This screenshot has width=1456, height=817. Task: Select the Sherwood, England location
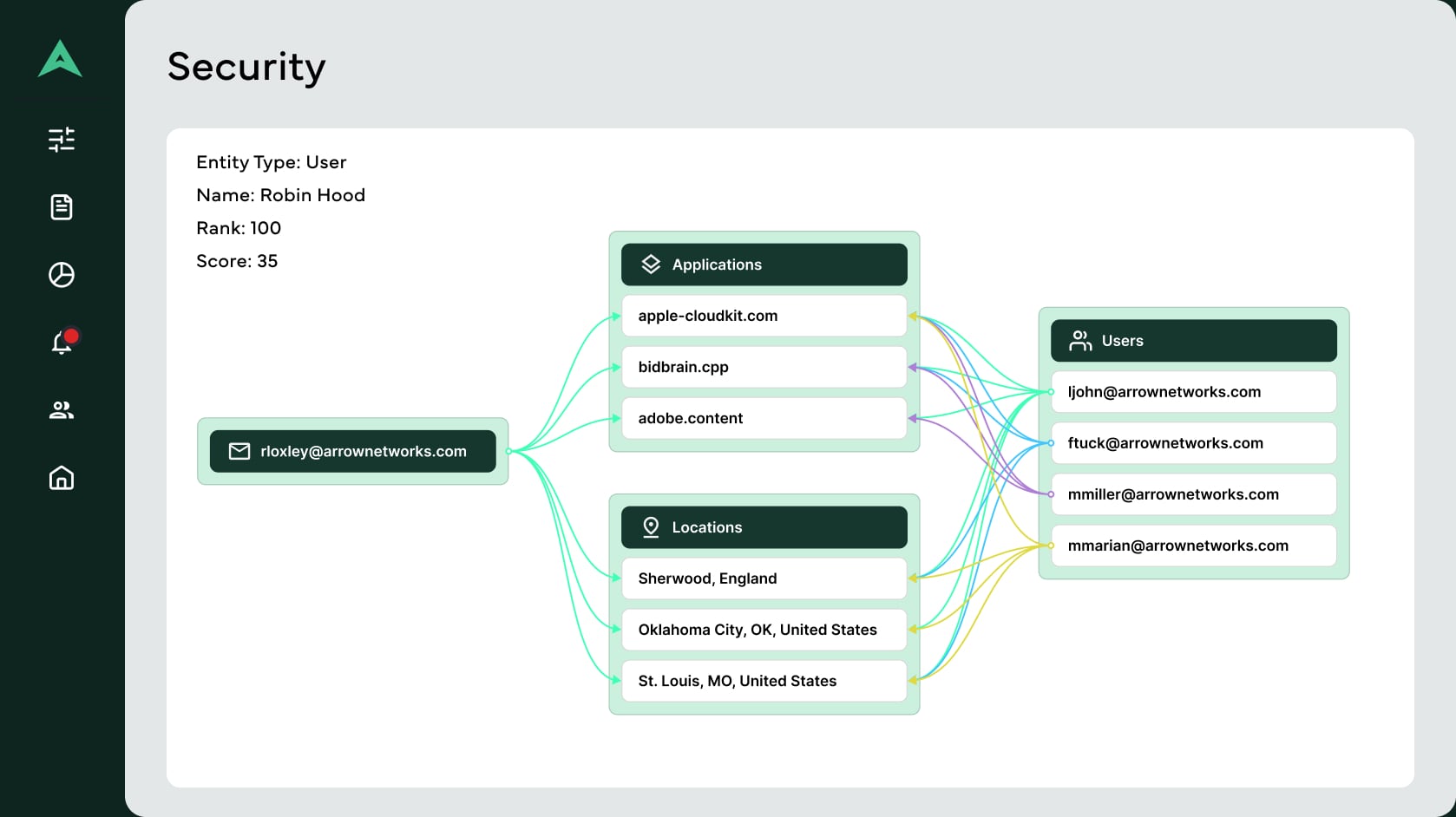(x=764, y=578)
